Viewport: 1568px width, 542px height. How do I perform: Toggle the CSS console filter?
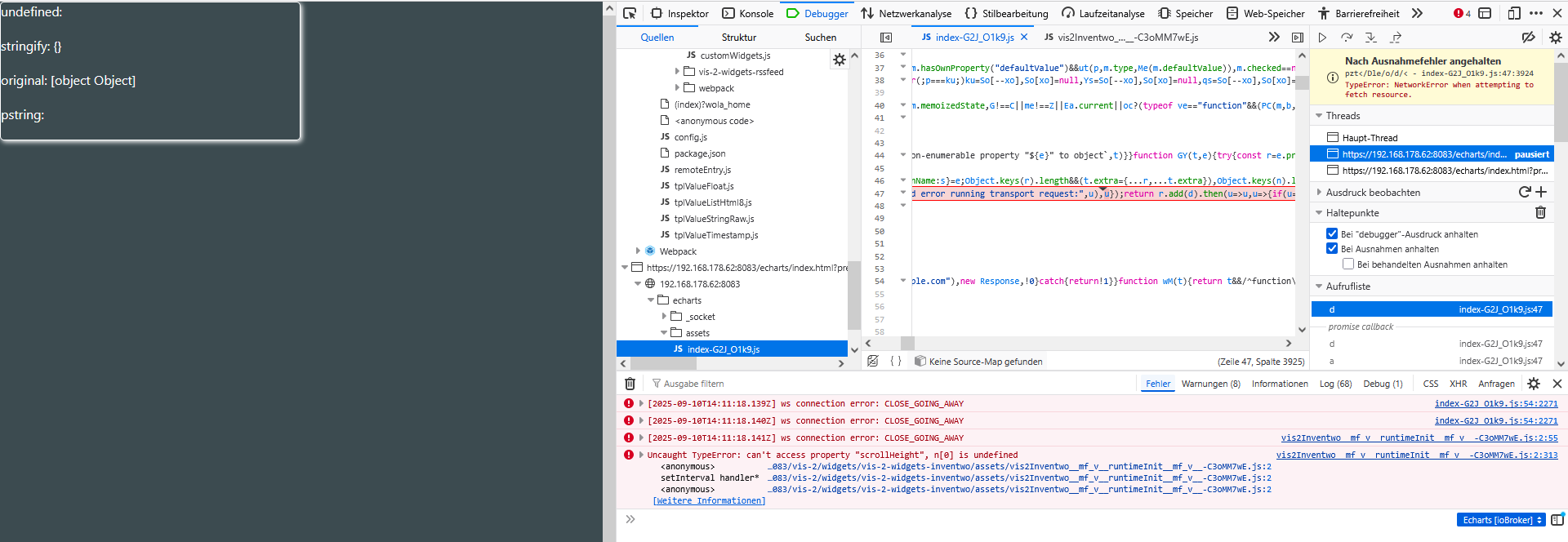[x=1431, y=384]
